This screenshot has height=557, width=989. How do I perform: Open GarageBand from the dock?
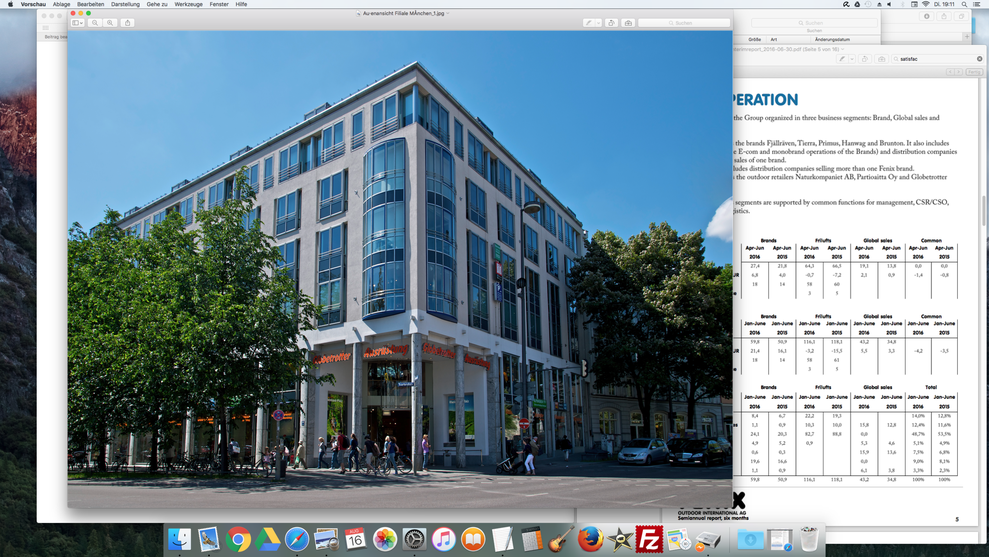coord(561,539)
